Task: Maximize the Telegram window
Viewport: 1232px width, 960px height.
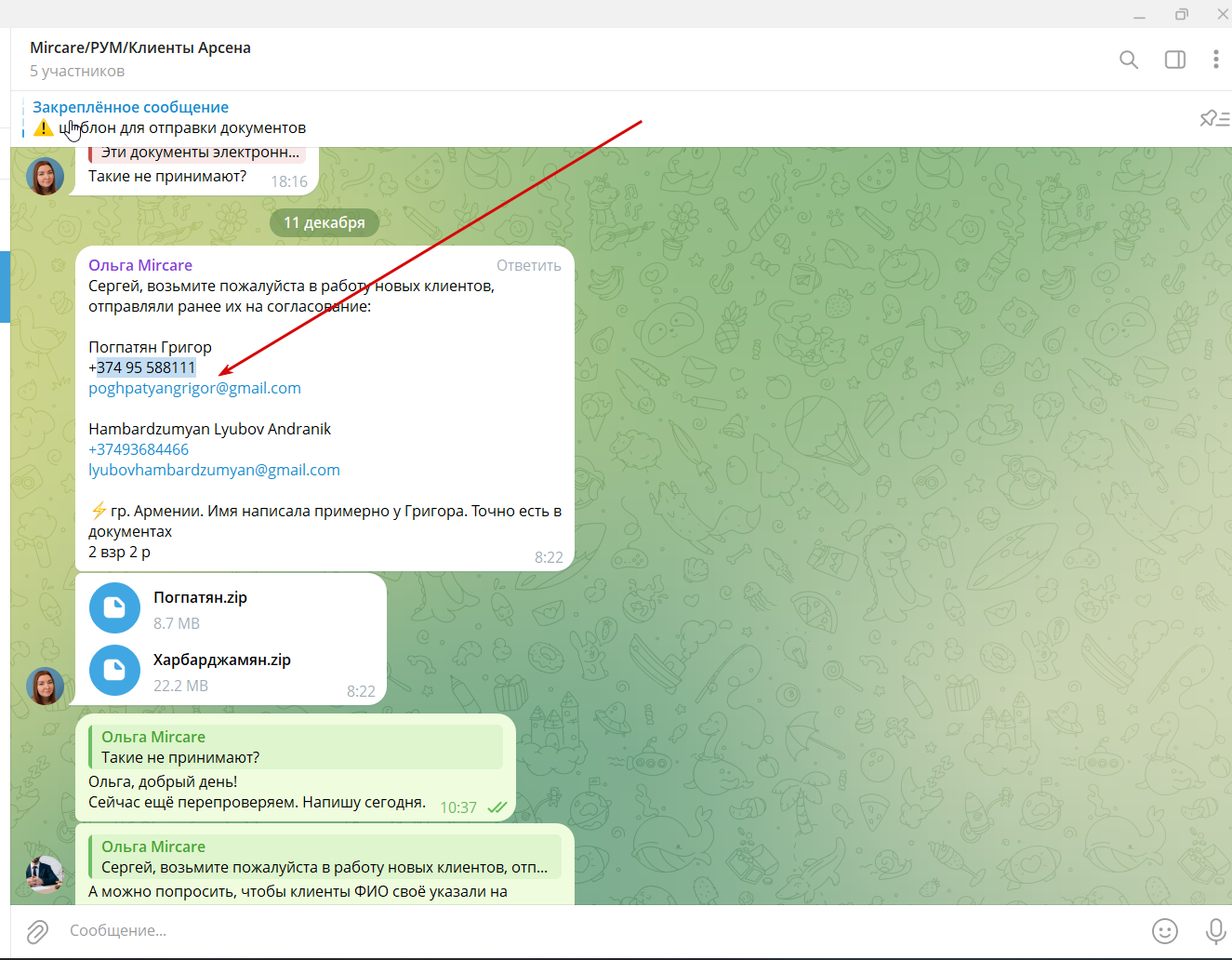Action: pos(1182,14)
